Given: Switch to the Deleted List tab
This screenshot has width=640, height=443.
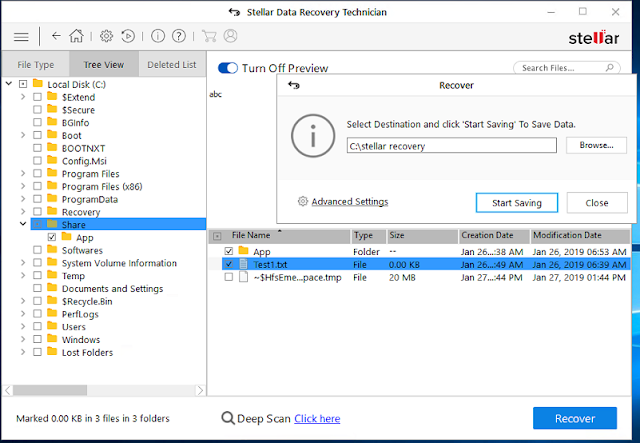Looking at the screenshot, I should [172, 65].
